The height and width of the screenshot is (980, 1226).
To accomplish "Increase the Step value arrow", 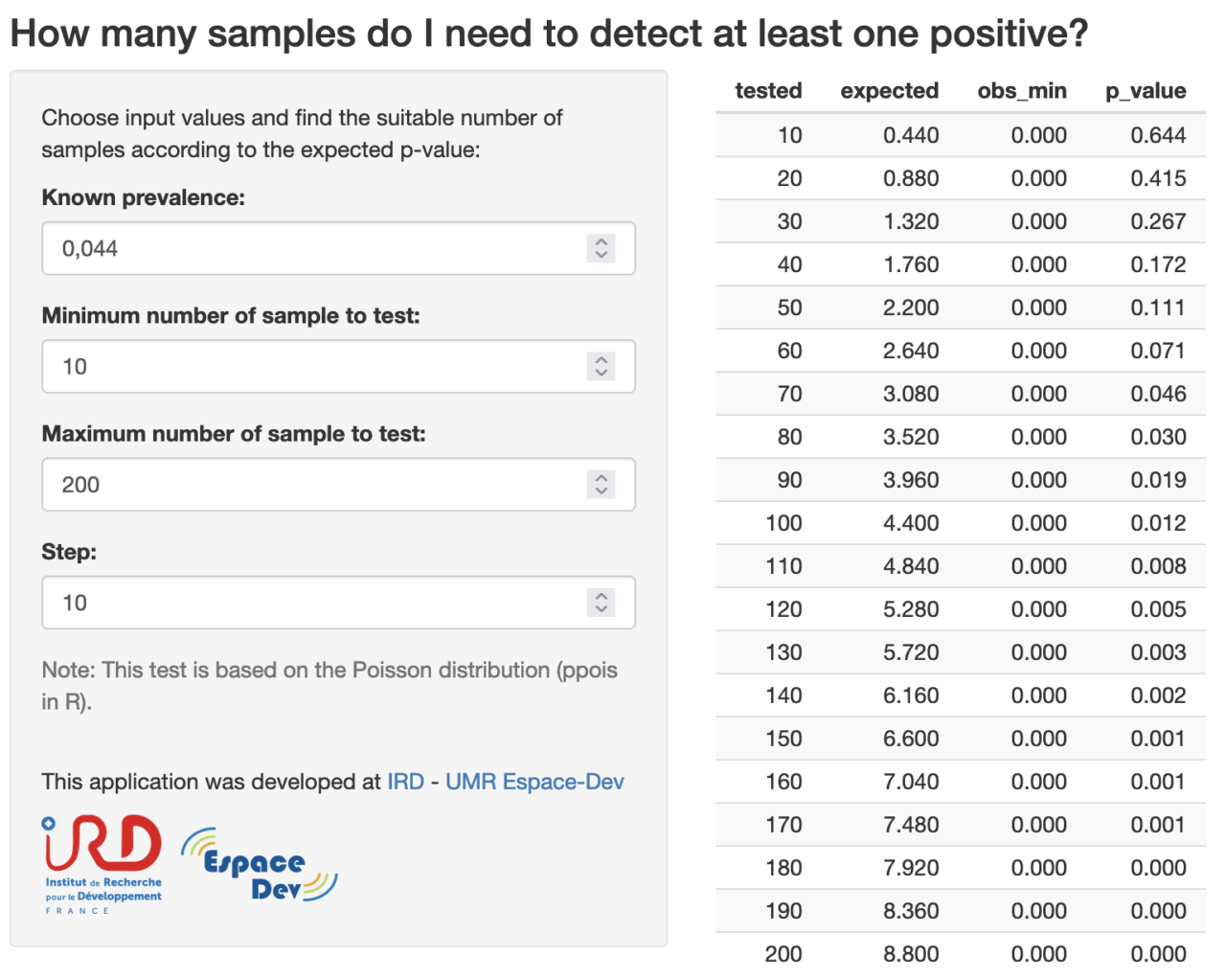I will click(x=602, y=596).
